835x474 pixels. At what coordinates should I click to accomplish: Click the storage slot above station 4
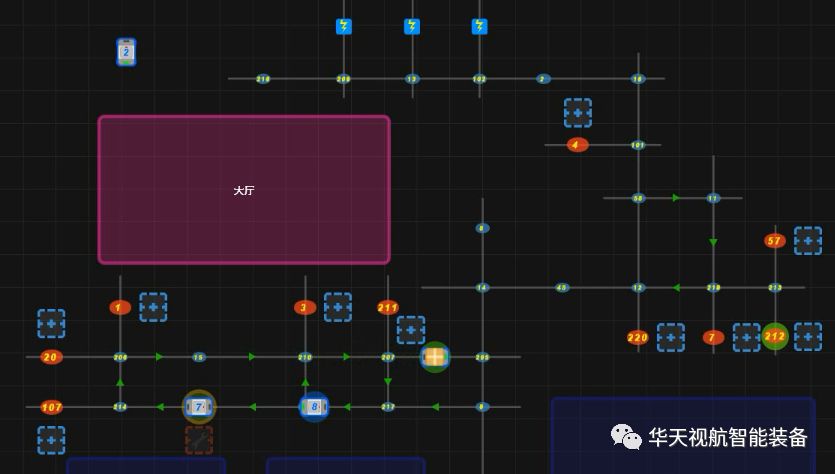578,113
